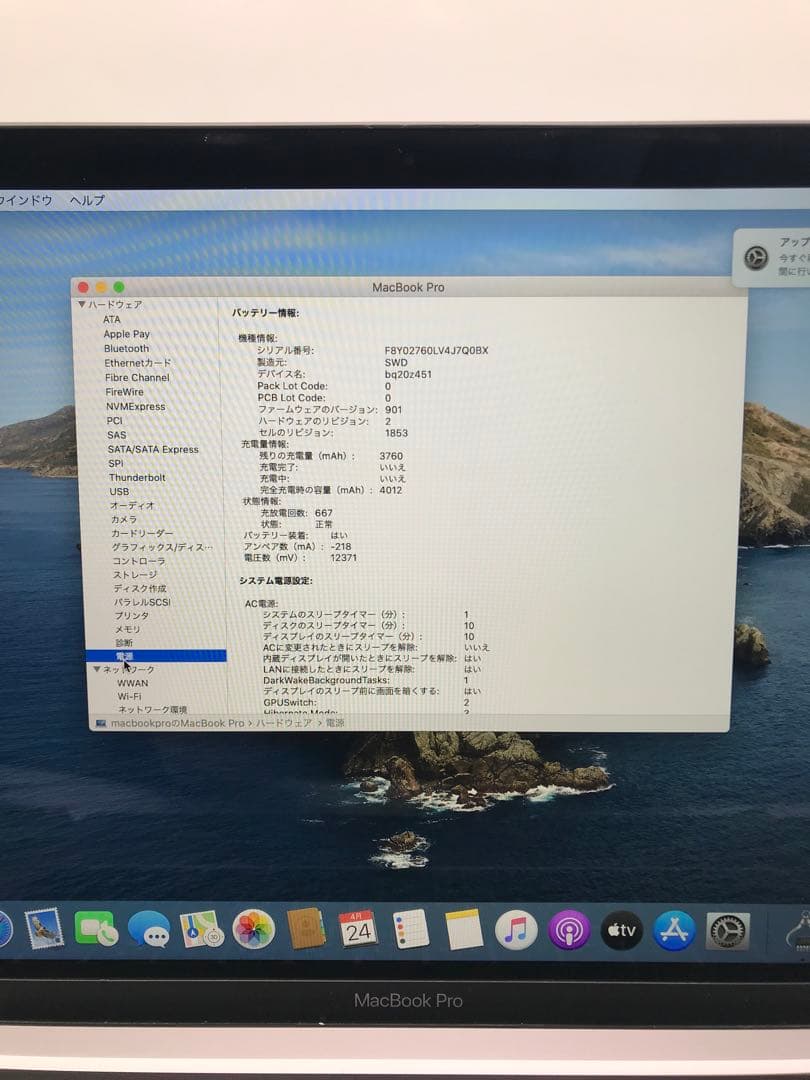Image resolution: width=810 pixels, height=1080 pixels.
Task: Launch the Apple TV app from the Dock
Action: (620, 931)
